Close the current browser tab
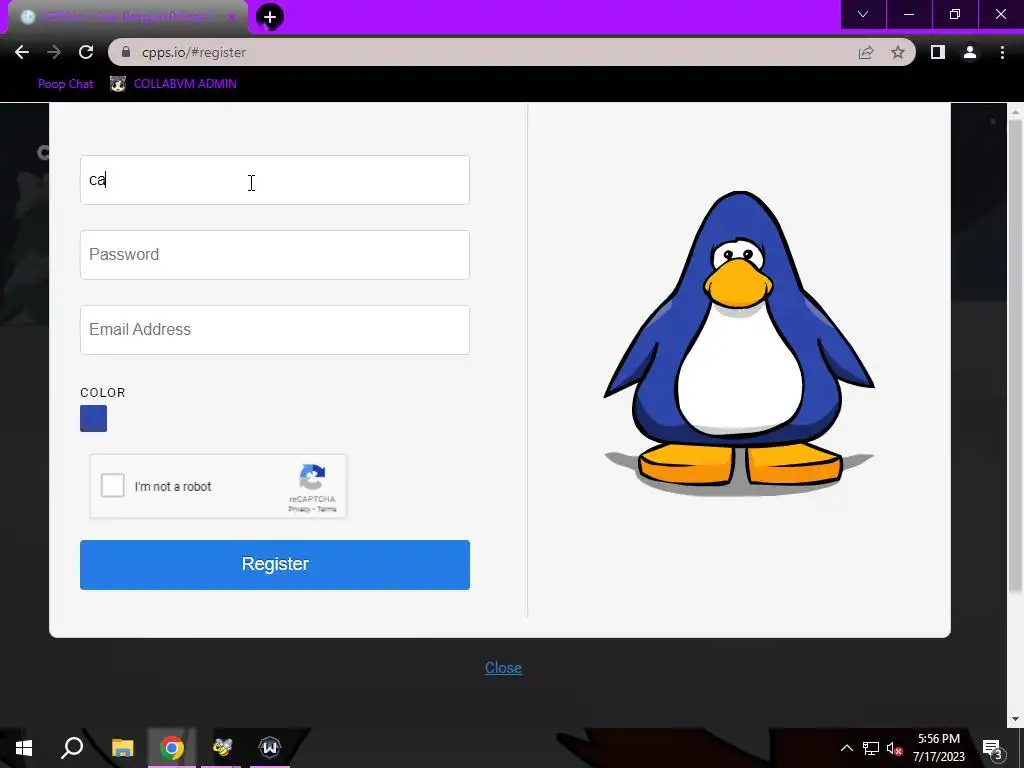Image resolution: width=1024 pixels, height=768 pixels. tap(231, 17)
